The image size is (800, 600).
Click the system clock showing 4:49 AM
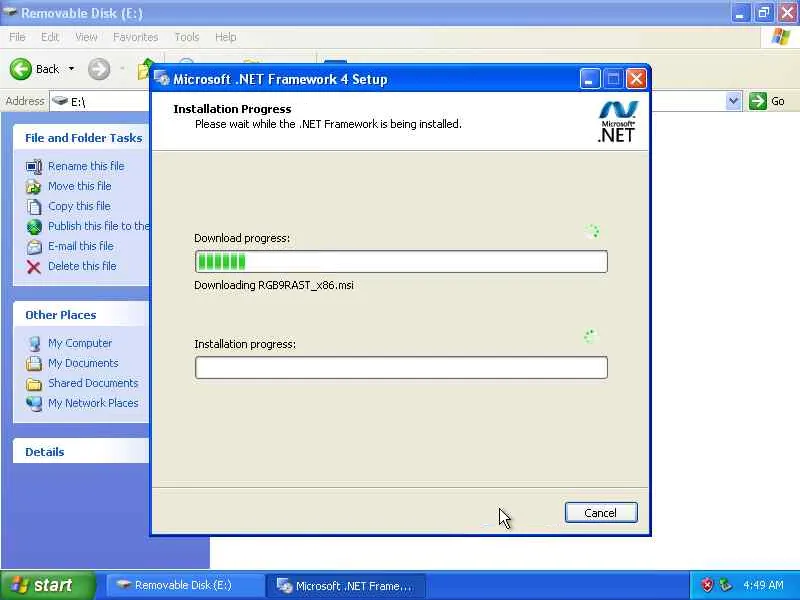pyautogui.click(x=763, y=585)
